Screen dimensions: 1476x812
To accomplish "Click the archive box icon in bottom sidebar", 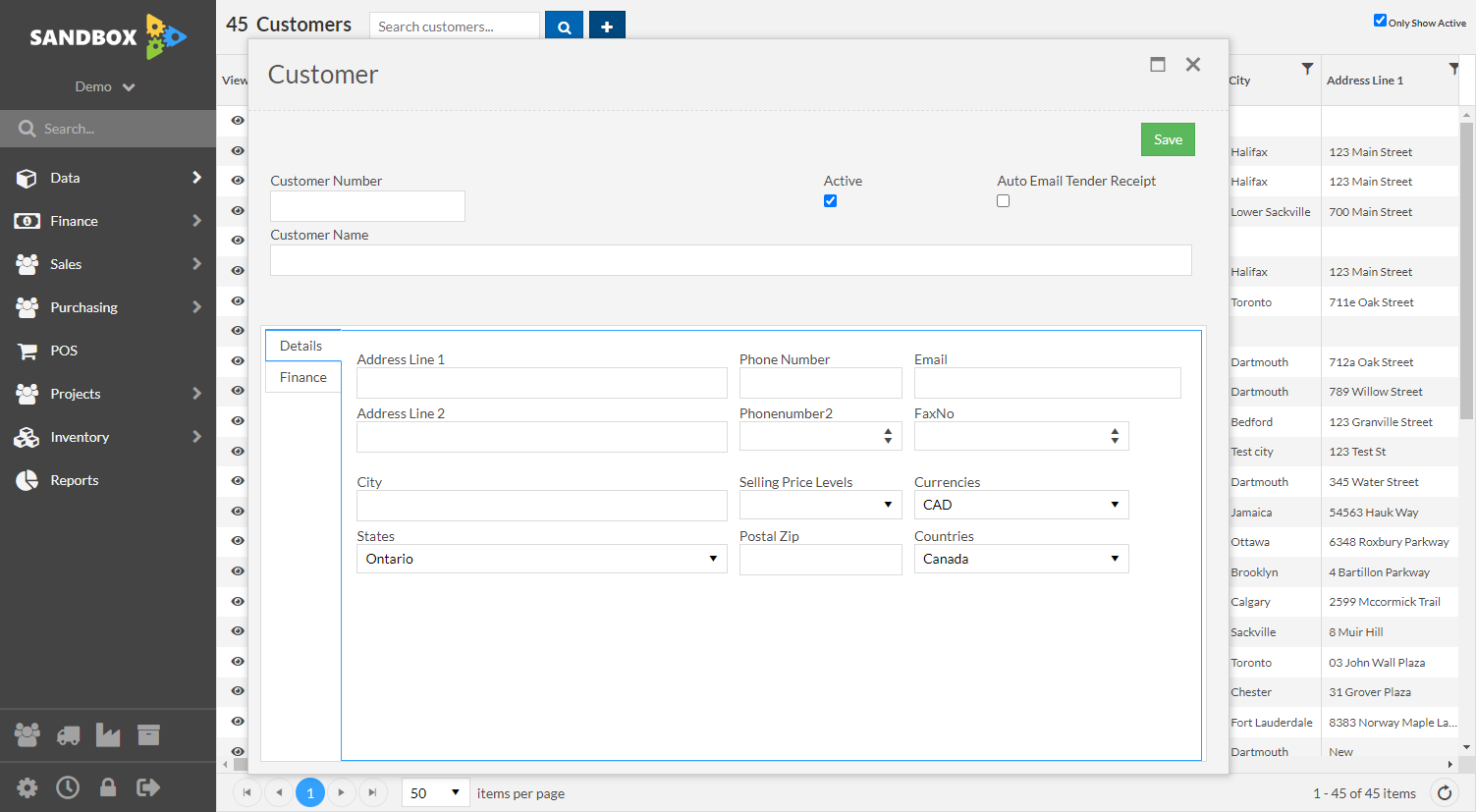I will pyautogui.click(x=148, y=734).
